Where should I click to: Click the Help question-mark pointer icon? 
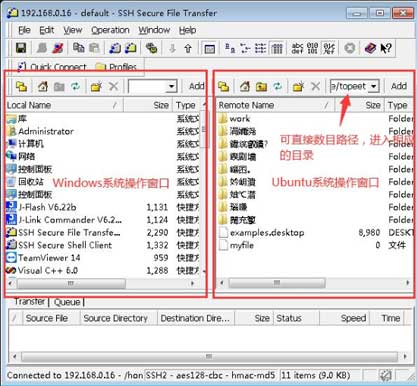(x=386, y=48)
